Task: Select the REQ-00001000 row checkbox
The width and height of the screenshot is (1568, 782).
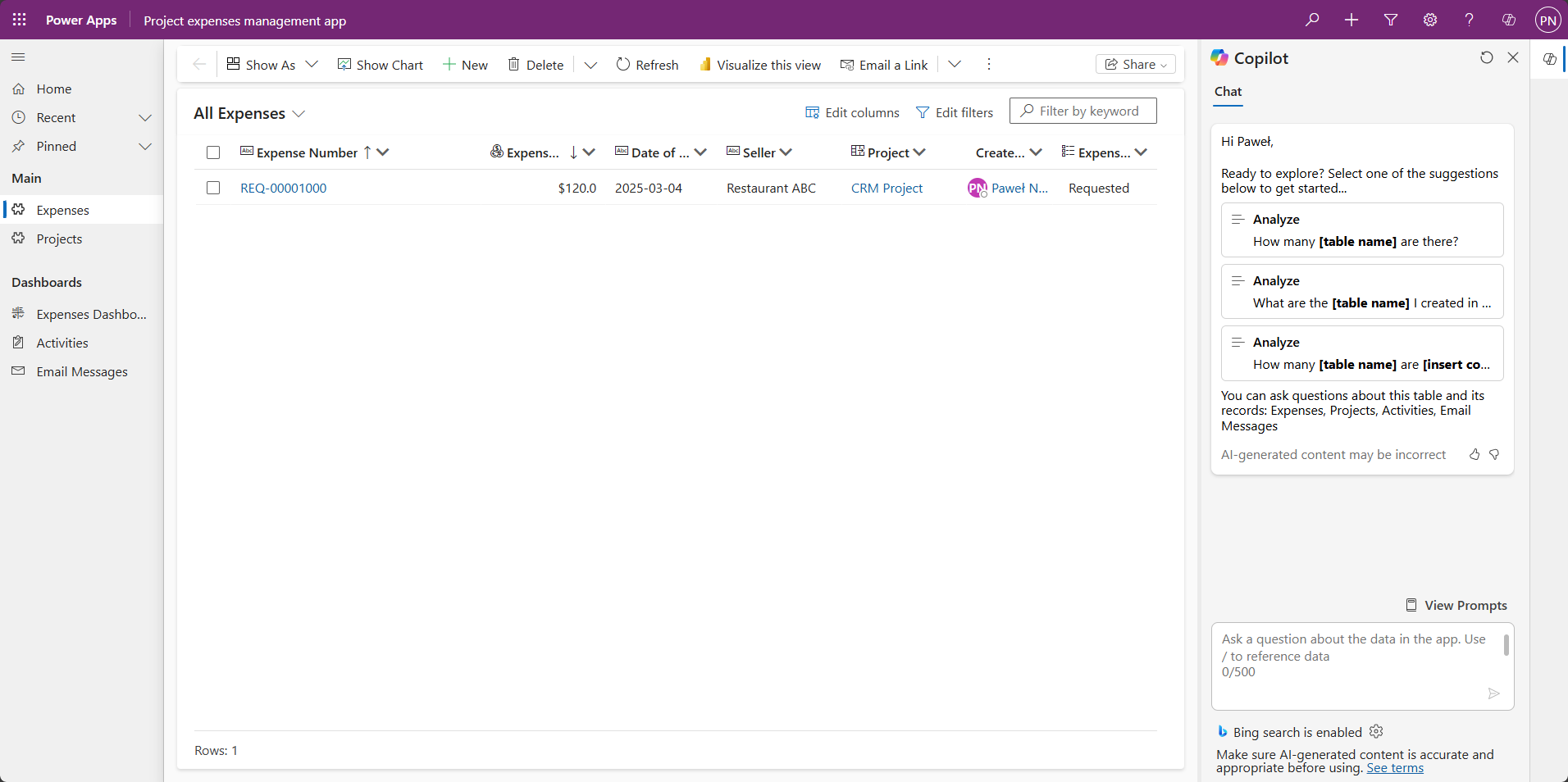Action: (x=213, y=188)
